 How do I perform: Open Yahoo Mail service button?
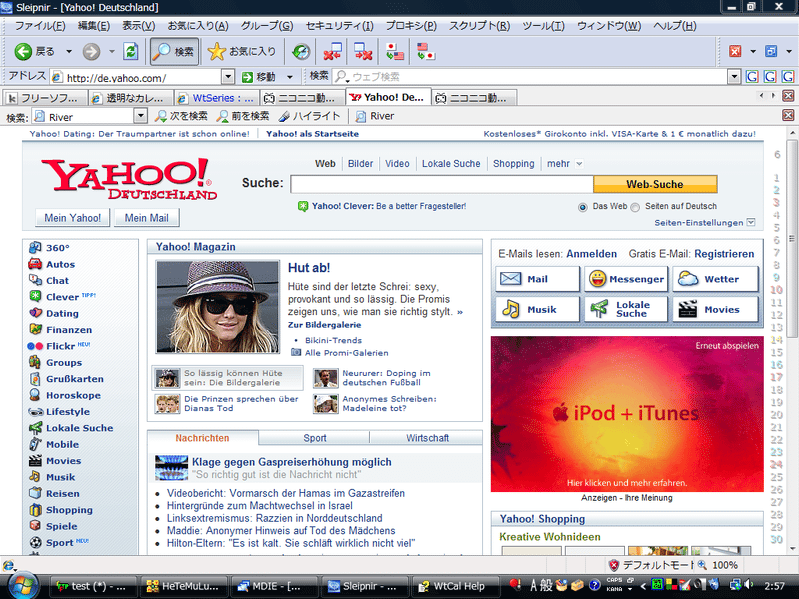537,279
